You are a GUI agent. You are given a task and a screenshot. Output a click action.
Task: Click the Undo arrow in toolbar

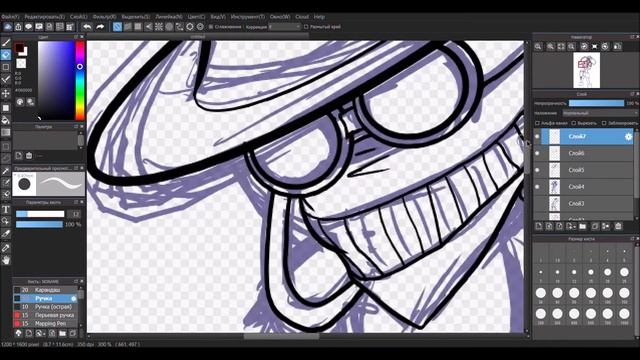click(87, 27)
